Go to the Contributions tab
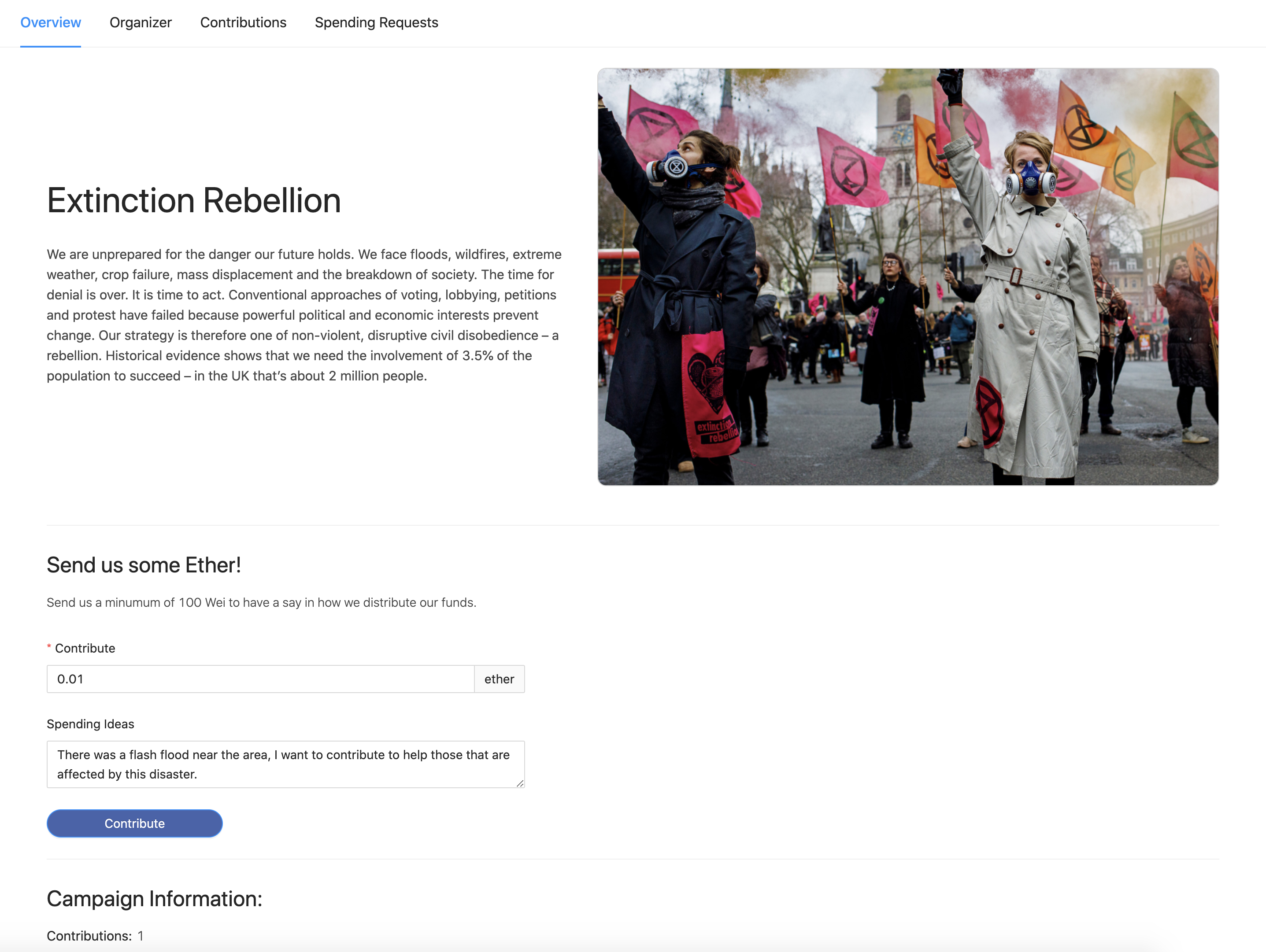Viewport: 1266px width, 952px height. pos(243,22)
